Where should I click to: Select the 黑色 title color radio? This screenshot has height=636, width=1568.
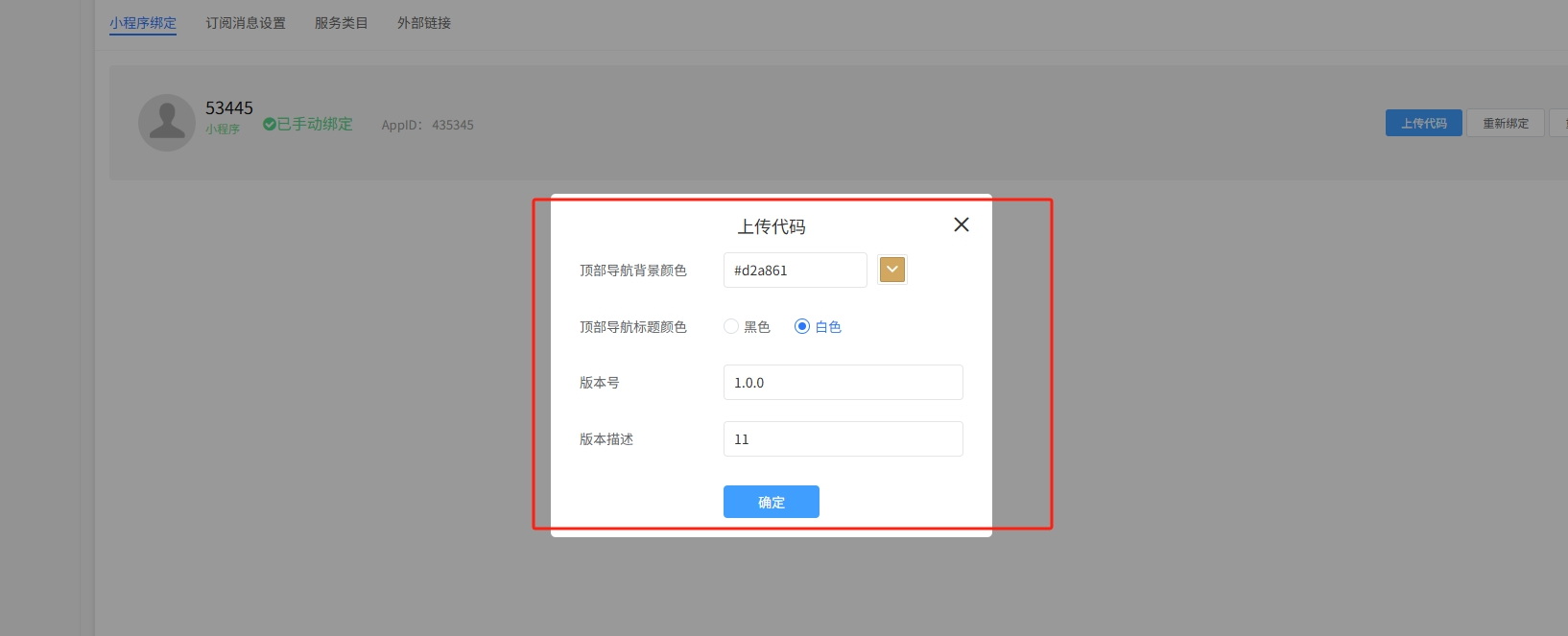pos(731,326)
